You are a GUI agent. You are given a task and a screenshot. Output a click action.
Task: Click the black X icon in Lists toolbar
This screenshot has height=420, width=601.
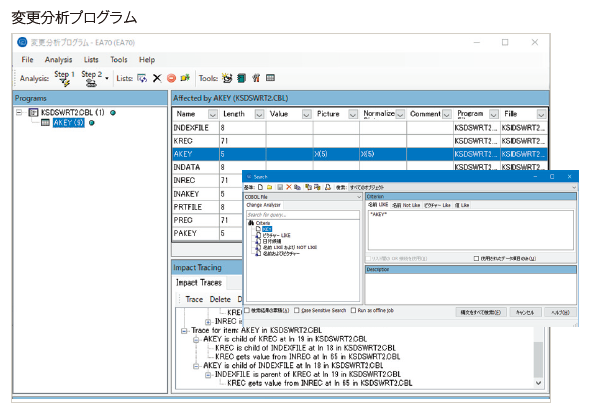click(157, 78)
